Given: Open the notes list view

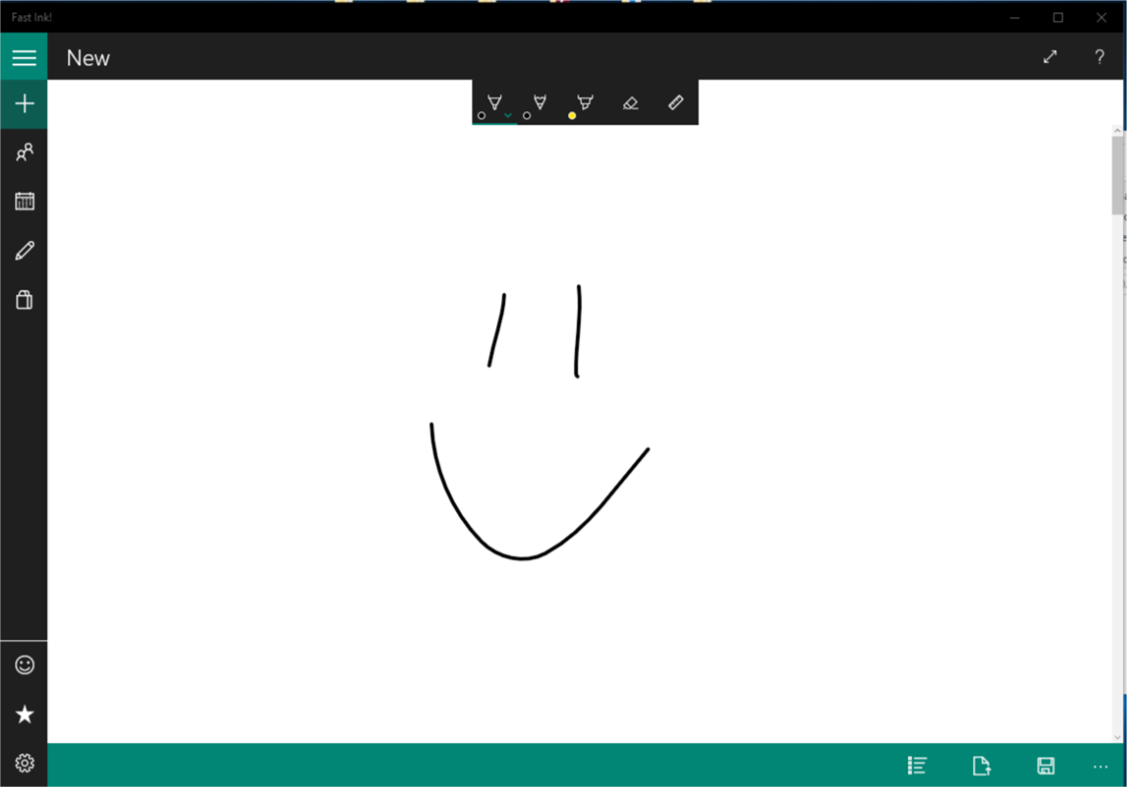Looking at the screenshot, I should tap(917, 765).
